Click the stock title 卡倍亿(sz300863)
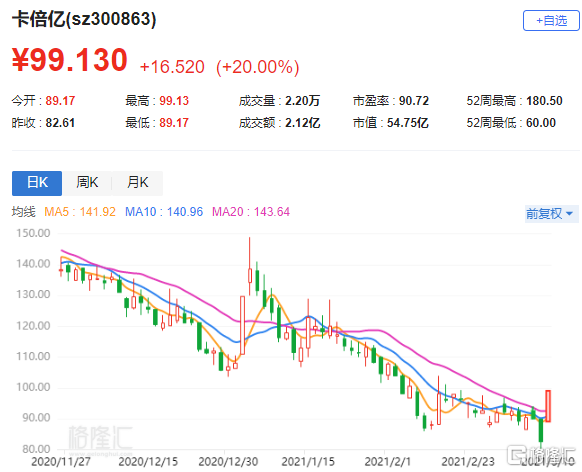This screenshot has width=582, height=472. click(x=84, y=19)
